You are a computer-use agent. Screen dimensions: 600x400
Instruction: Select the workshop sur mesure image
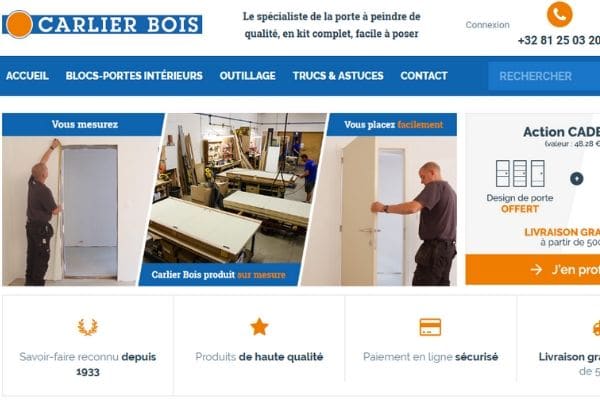234,199
